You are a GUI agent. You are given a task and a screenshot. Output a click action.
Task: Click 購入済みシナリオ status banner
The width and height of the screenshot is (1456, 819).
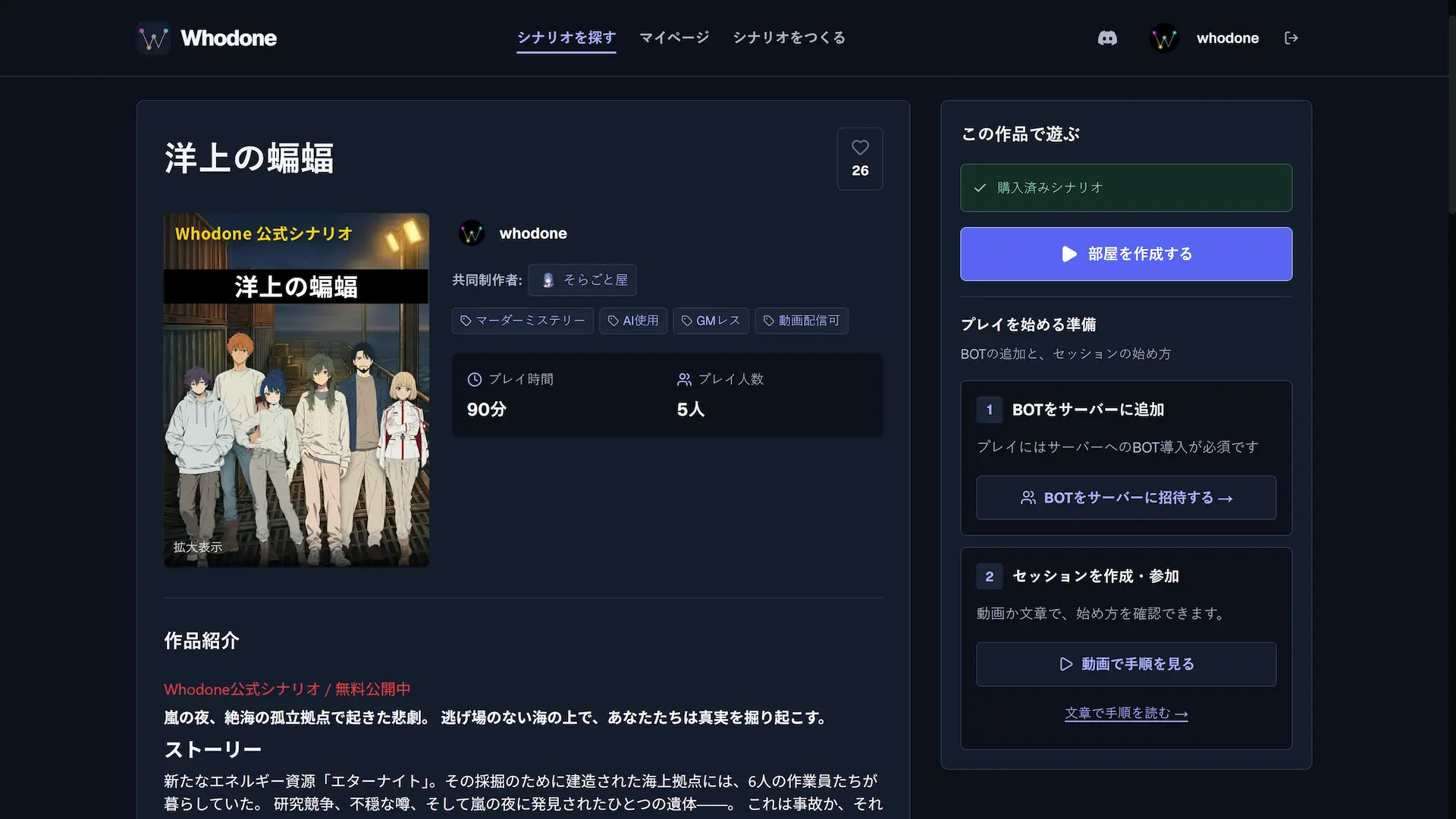[1126, 188]
